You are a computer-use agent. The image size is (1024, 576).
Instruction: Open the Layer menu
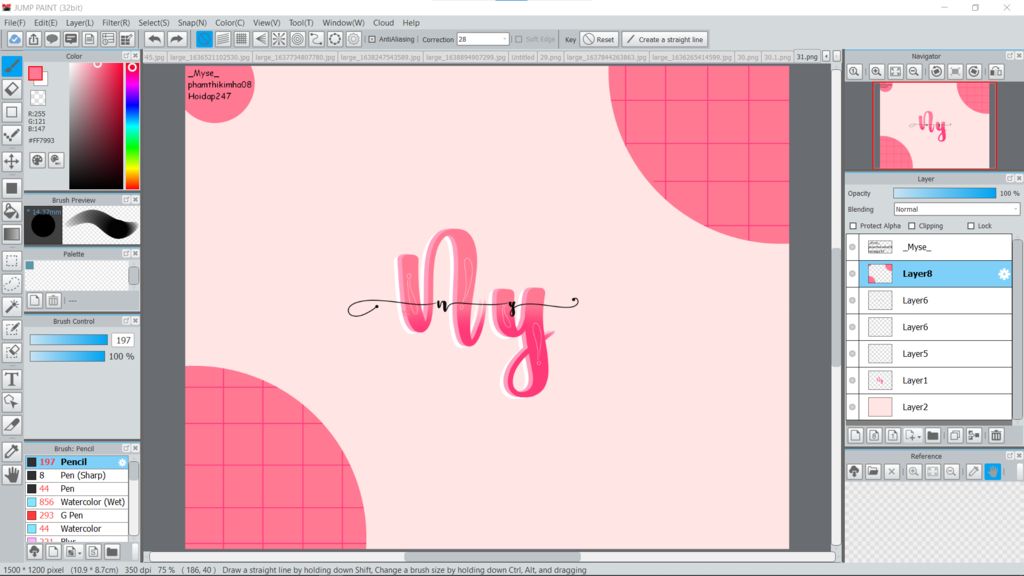[x=80, y=22]
